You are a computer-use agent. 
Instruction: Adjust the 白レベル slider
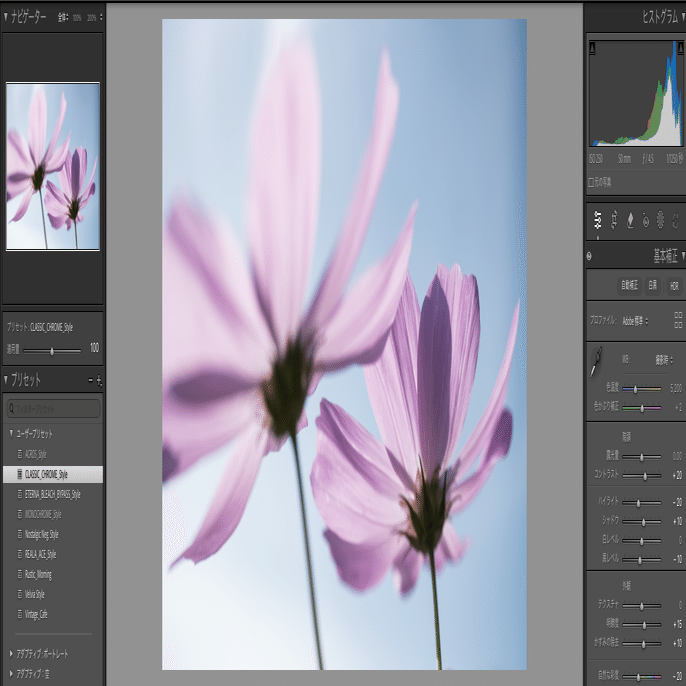tap(641, 541)
